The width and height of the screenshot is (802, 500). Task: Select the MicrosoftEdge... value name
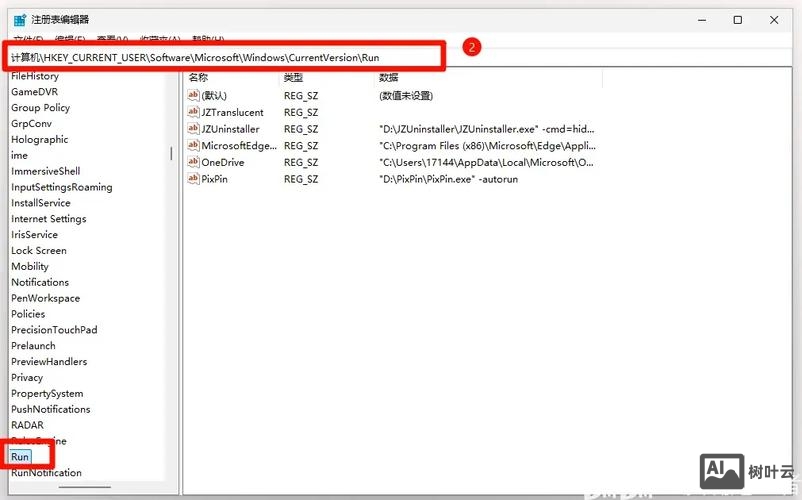point(239,146)
